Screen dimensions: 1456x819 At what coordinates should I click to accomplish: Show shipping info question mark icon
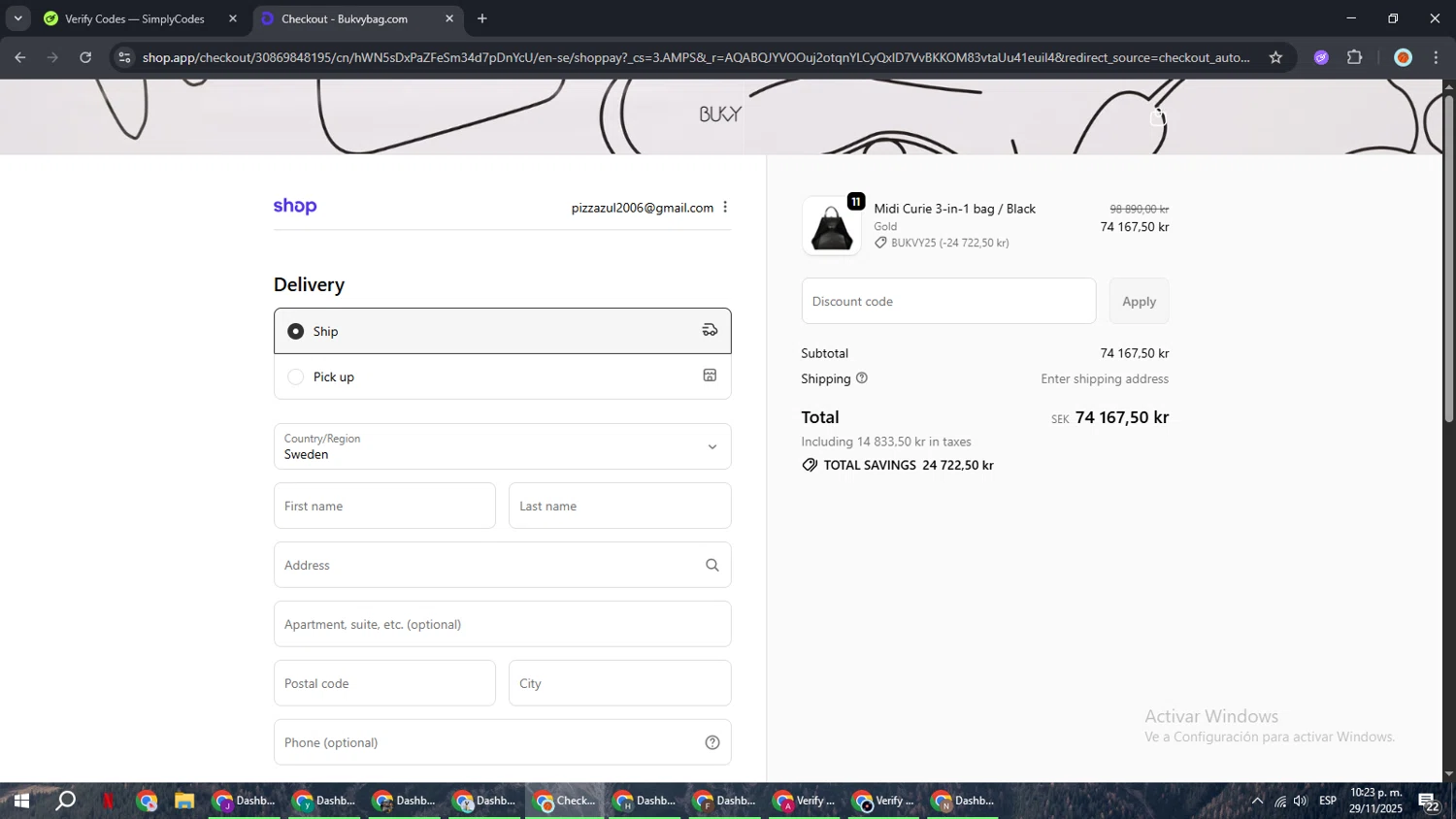tap(862, 378)
